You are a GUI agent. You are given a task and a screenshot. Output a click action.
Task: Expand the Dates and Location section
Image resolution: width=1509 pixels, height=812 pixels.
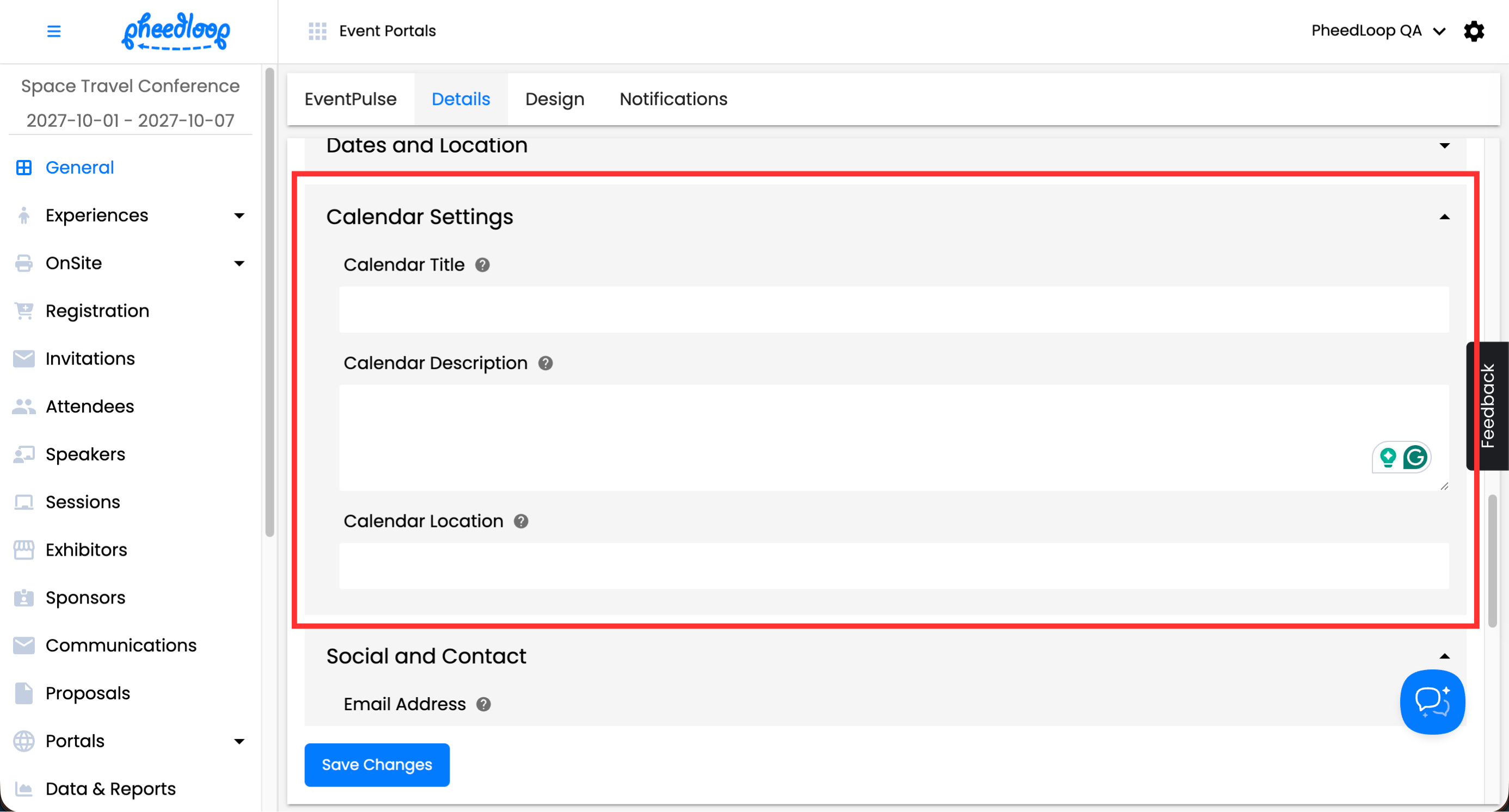tap(1444, 146)
